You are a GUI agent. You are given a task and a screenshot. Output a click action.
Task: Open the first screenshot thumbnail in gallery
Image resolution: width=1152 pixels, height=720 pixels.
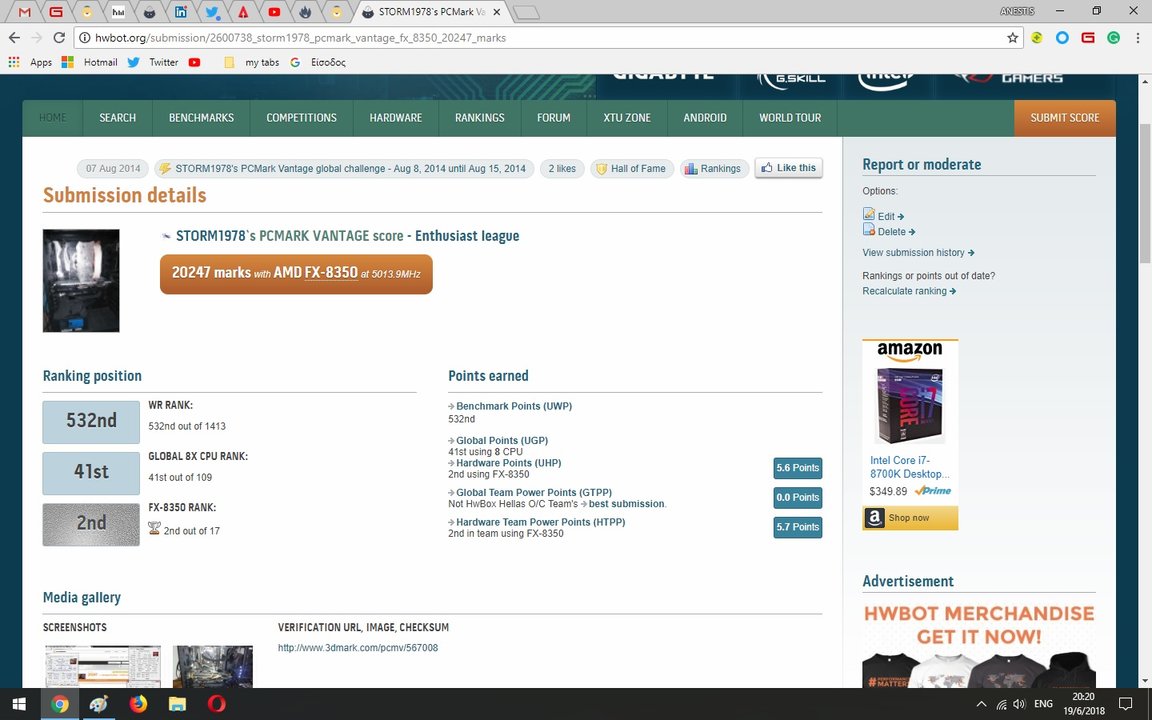[x=103, y=666]
